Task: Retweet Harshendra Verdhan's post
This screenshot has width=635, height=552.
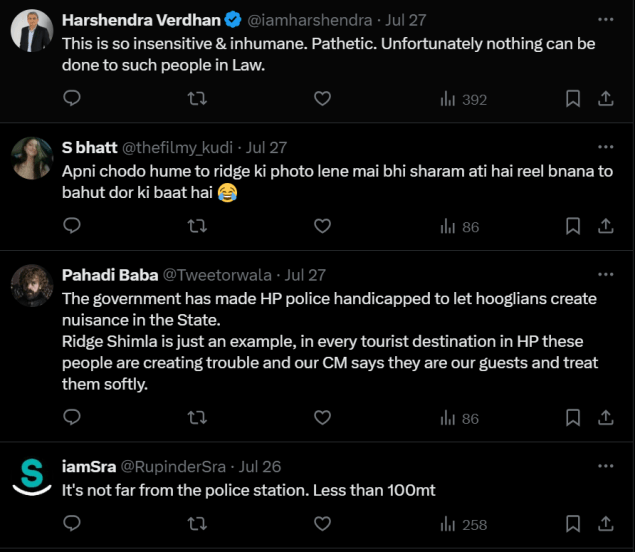Action: (197, 98)
